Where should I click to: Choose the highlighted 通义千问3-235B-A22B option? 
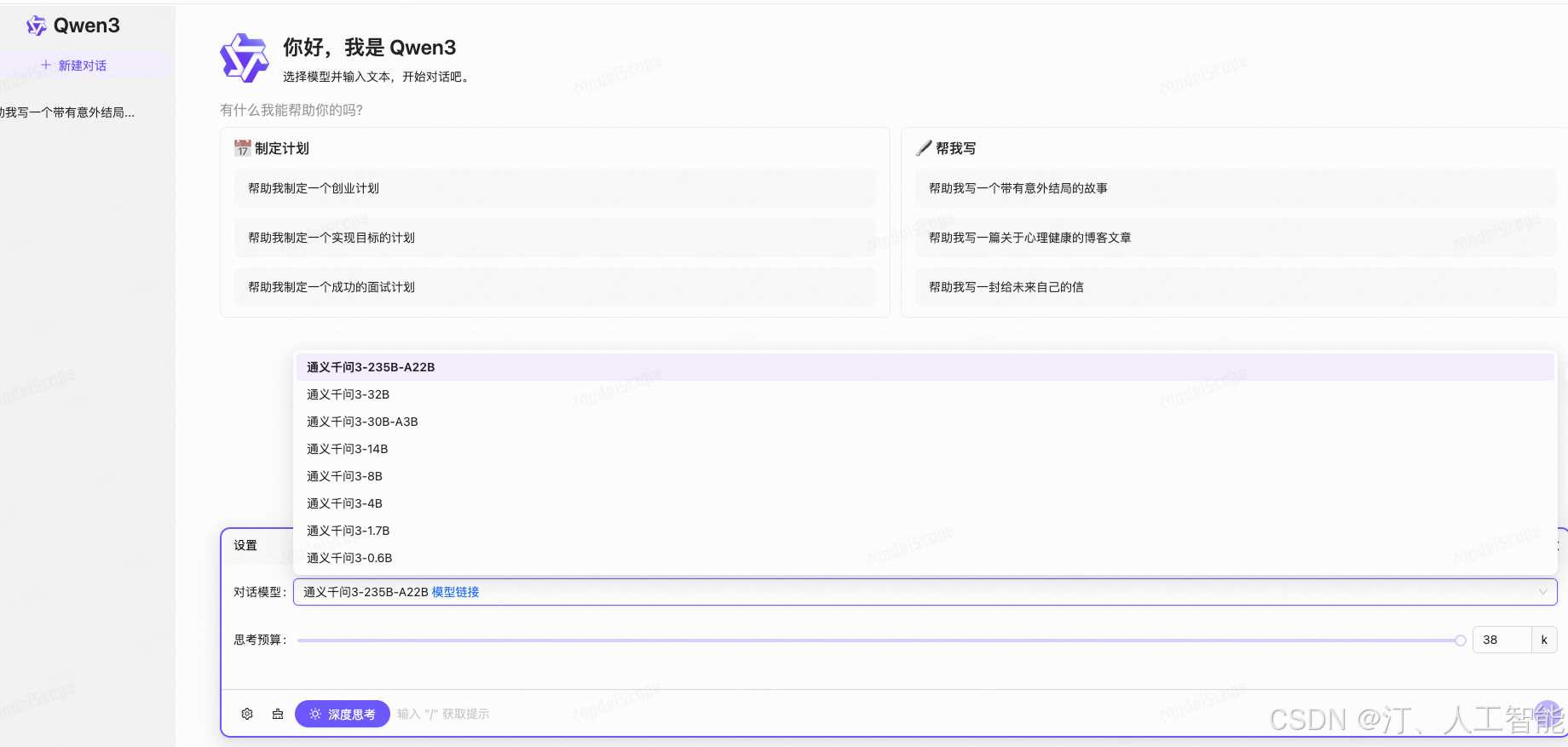tap(371, 367)
